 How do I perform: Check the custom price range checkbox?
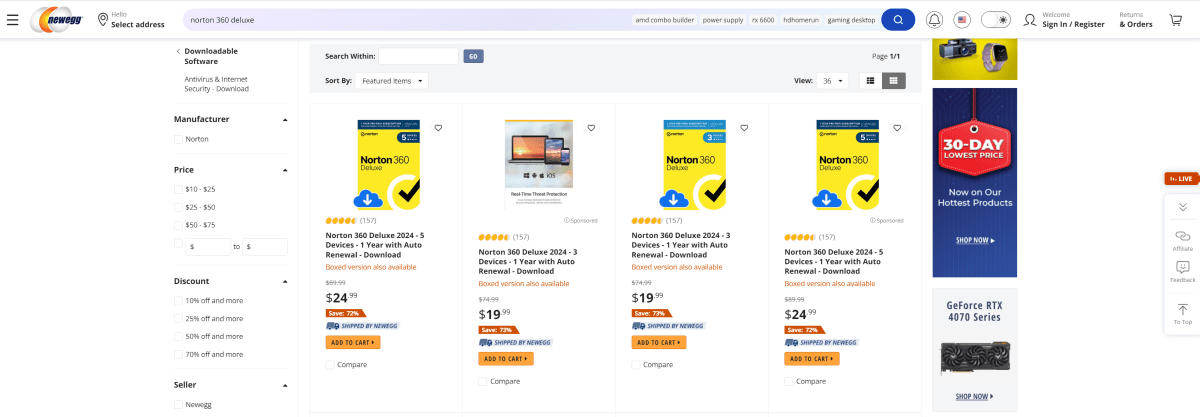point(178,243)
